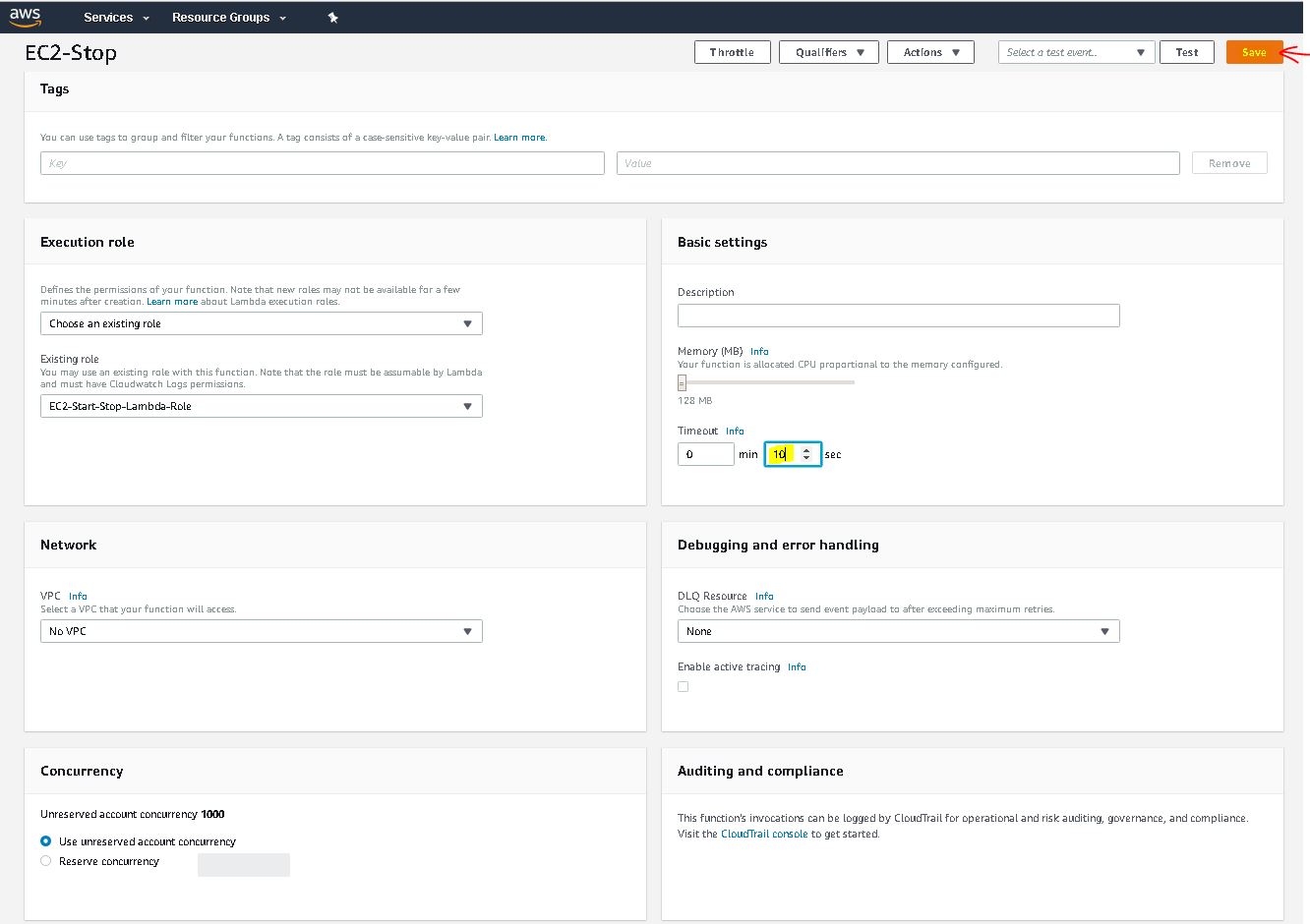Open the Existing role EC2-Start-Stop-Lambda-Role dropdown

261,406
